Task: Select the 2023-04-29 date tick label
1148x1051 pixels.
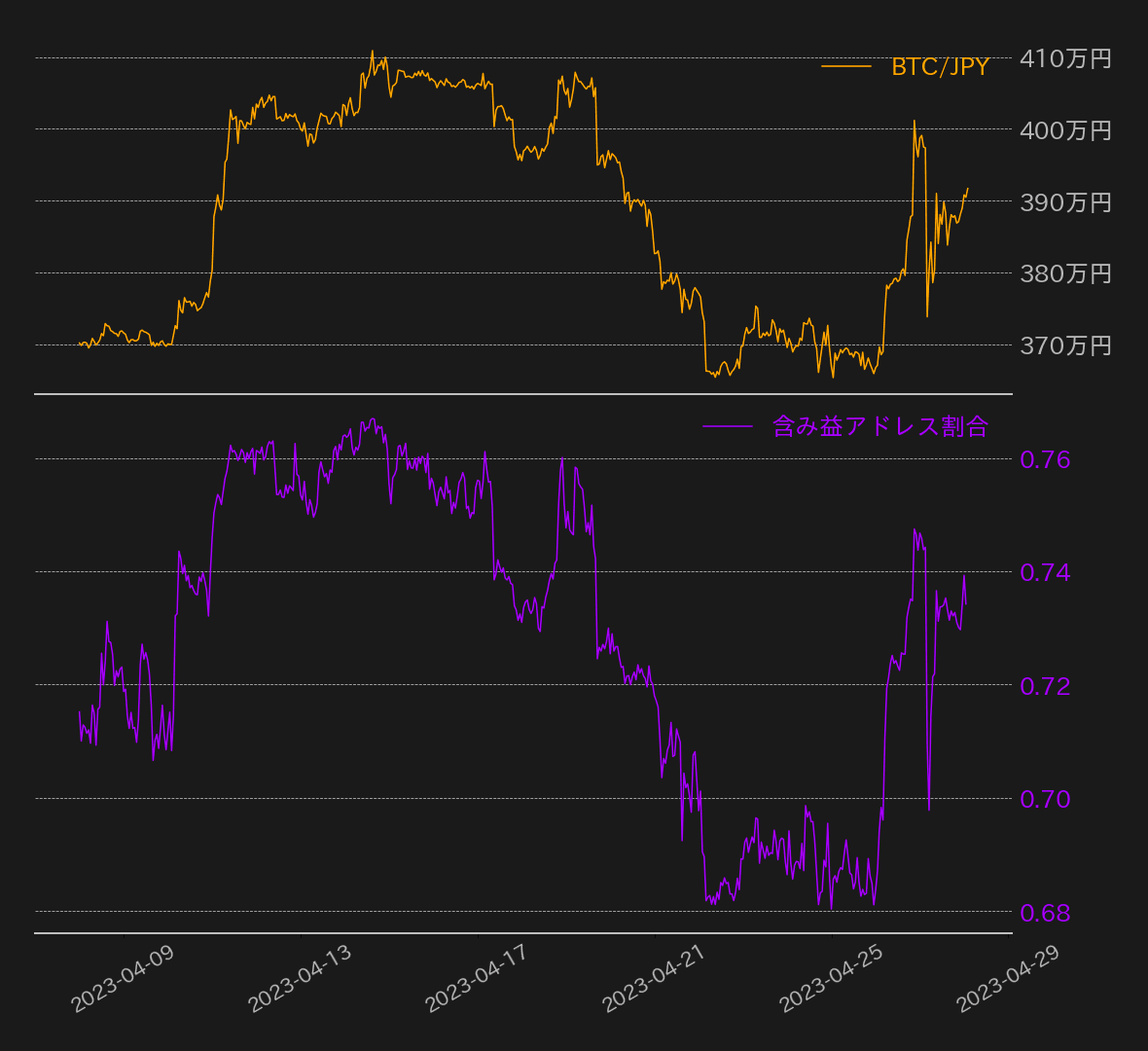Action: coord(1008,979)
